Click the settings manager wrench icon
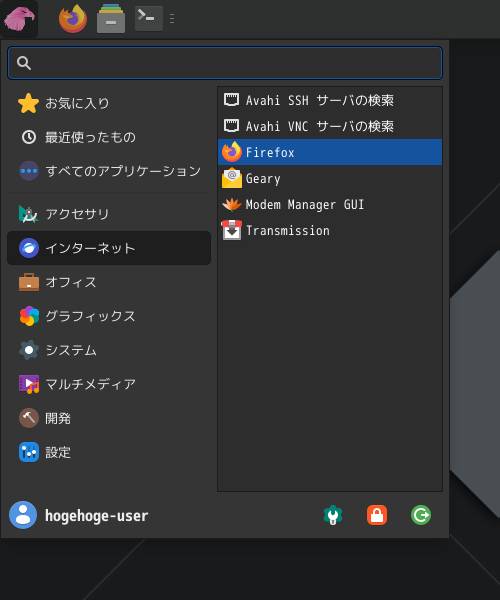This screenshot has height=600, width=500. (x=333, y=515)
